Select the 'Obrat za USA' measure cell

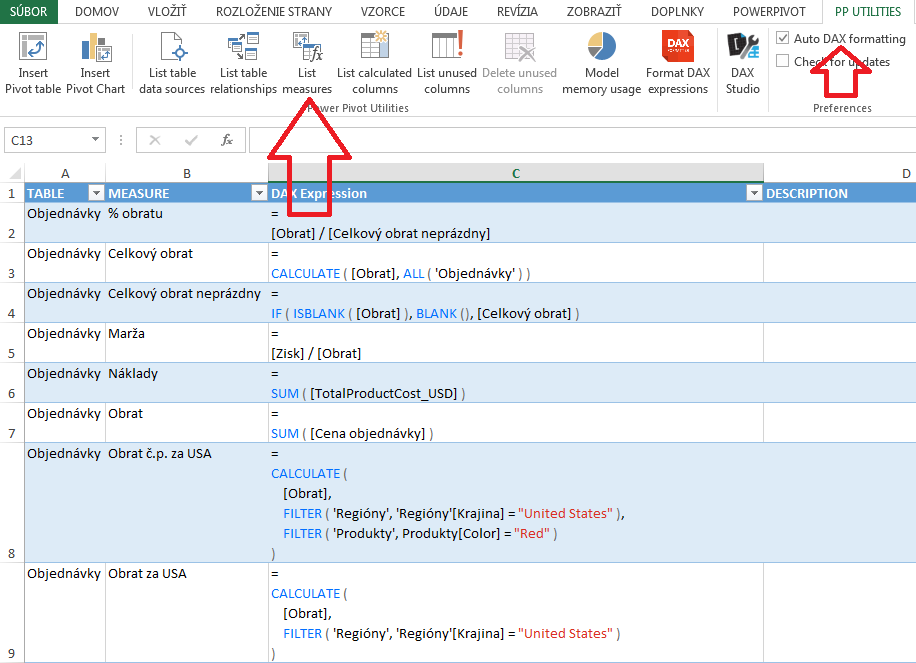pos(187,612)
